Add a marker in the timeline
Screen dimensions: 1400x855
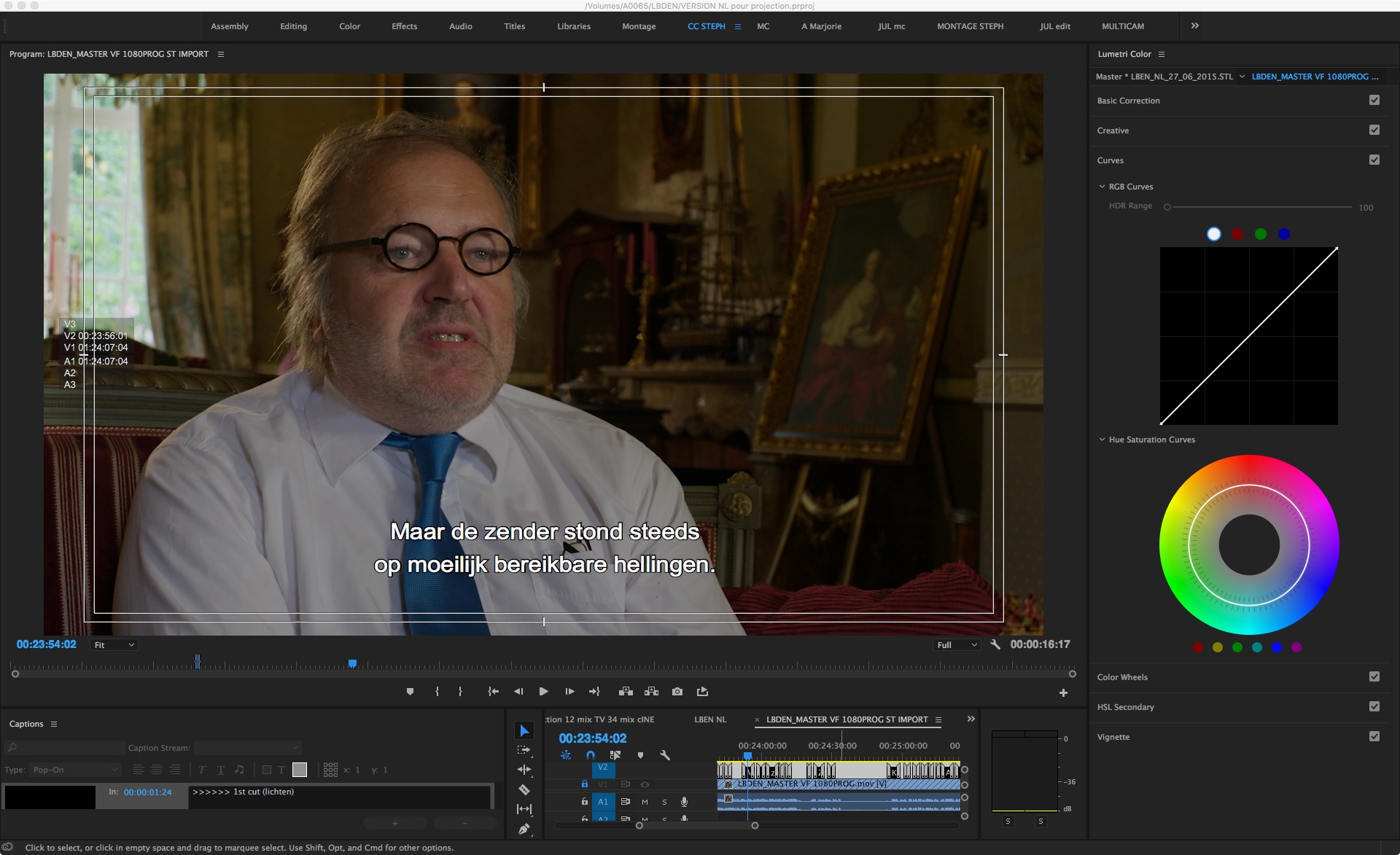pos(640,755)
